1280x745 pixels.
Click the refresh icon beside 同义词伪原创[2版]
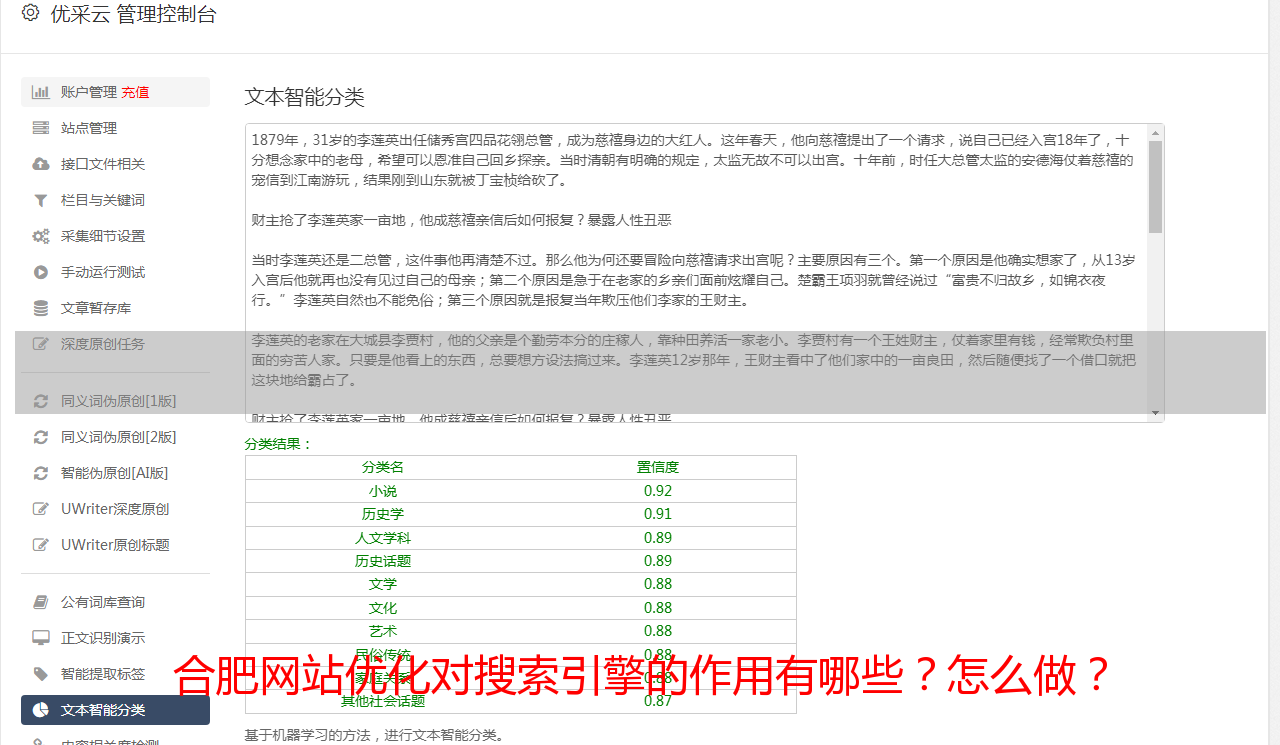(41, 437)
